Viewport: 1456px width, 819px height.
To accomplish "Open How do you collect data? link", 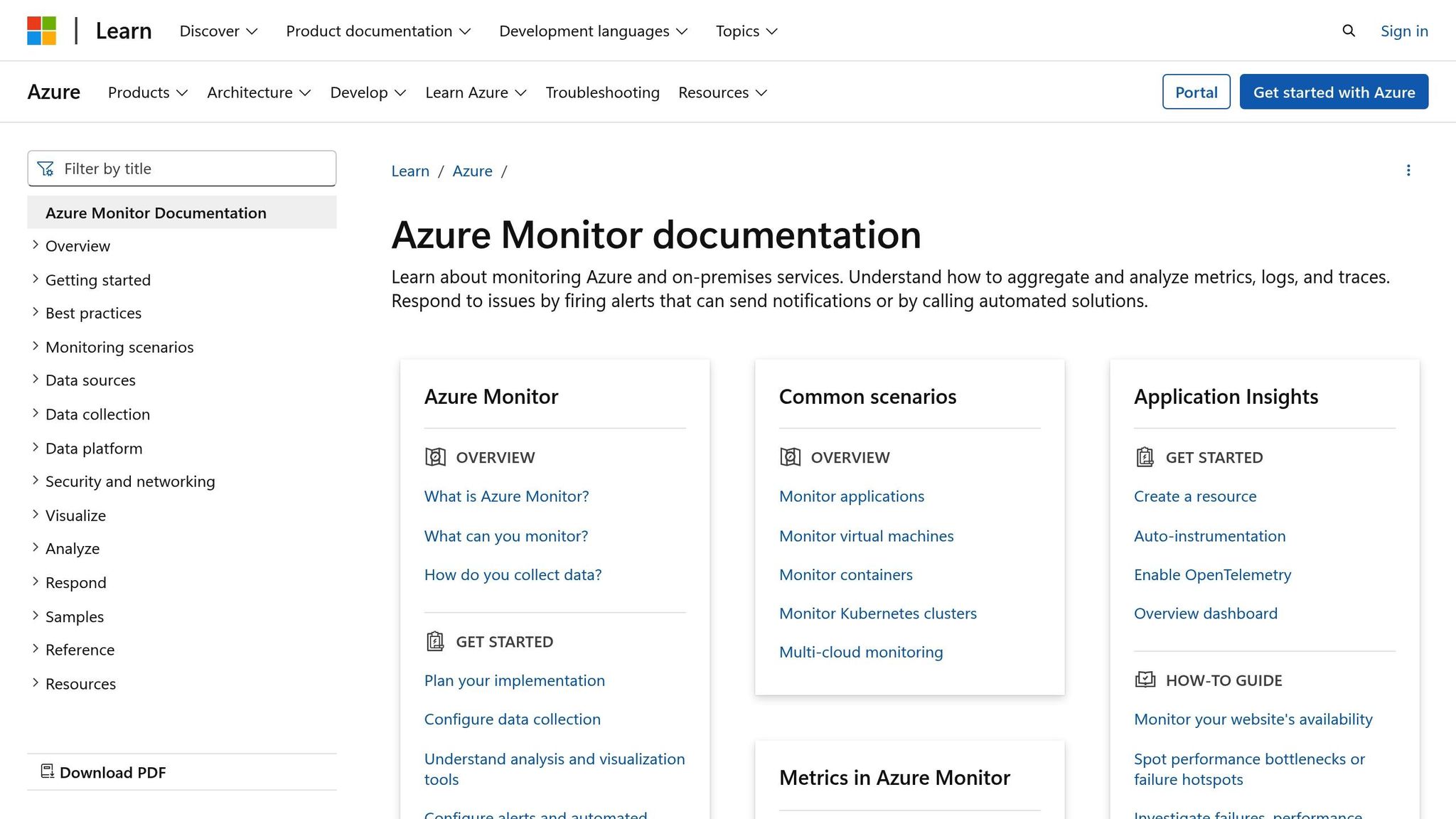I will [513, 574].
